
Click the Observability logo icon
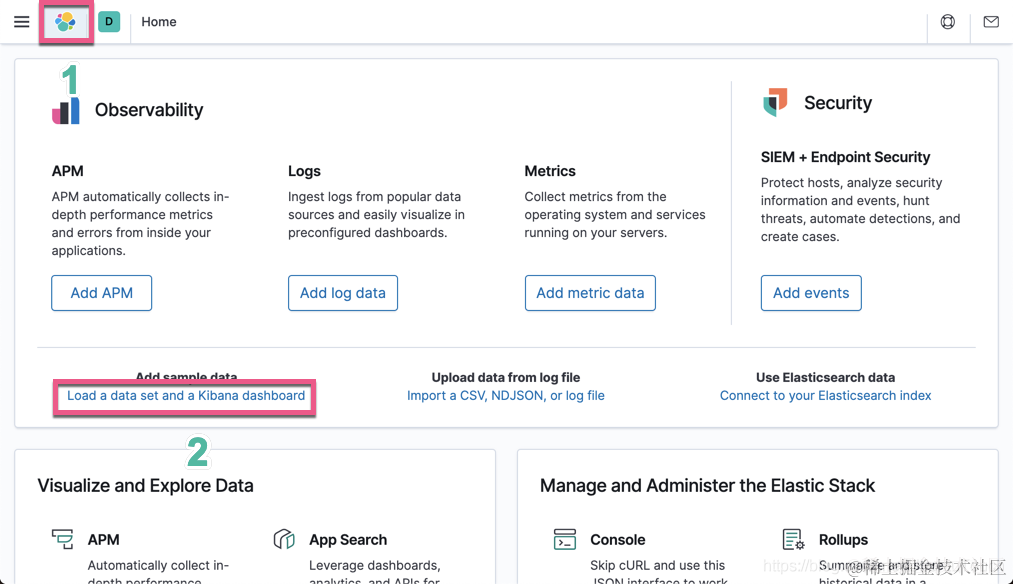pyautogui.click(x=66, y=110)
